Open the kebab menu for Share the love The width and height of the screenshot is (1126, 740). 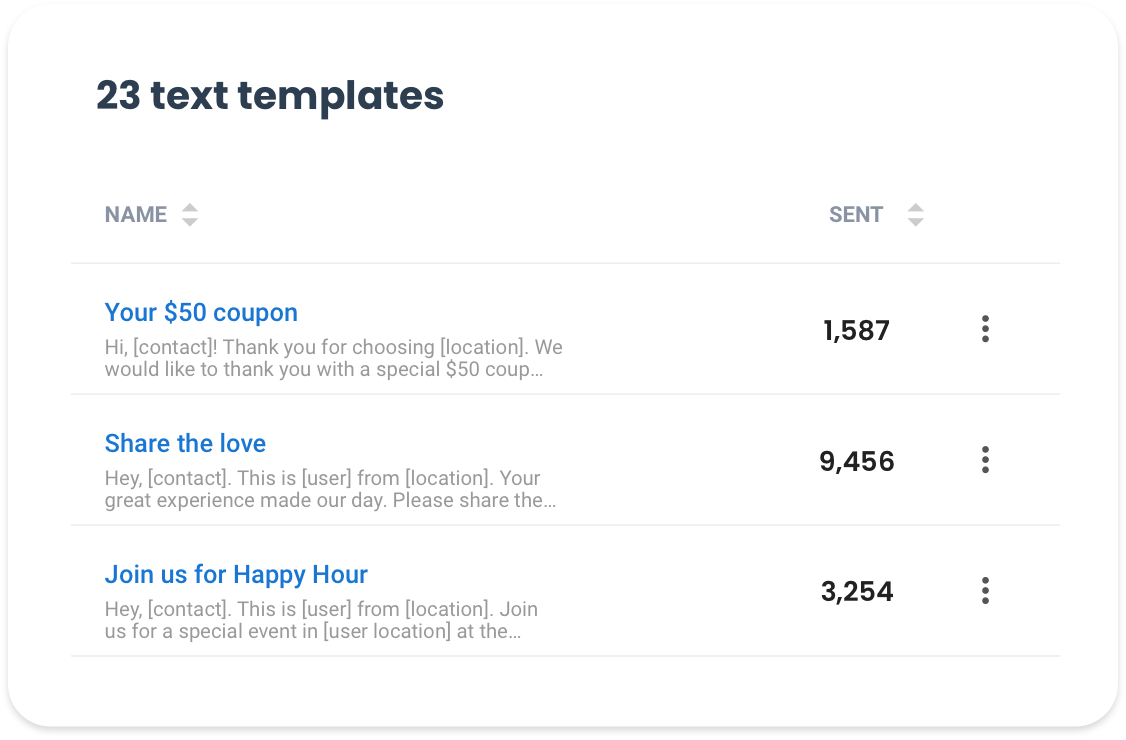[985, 460]
